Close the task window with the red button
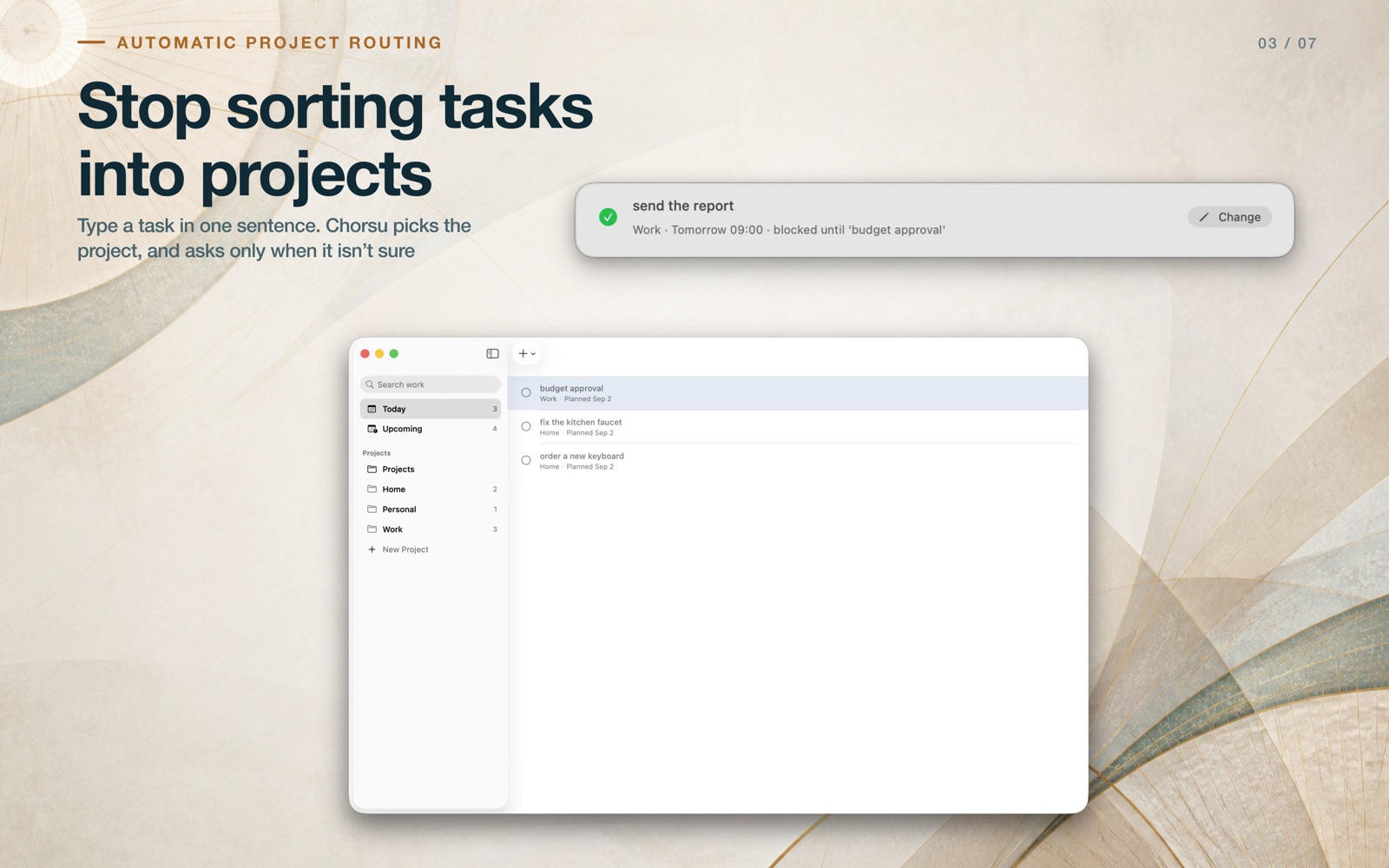This screenshot has height=868, width=1389. (x=365, y=353)
